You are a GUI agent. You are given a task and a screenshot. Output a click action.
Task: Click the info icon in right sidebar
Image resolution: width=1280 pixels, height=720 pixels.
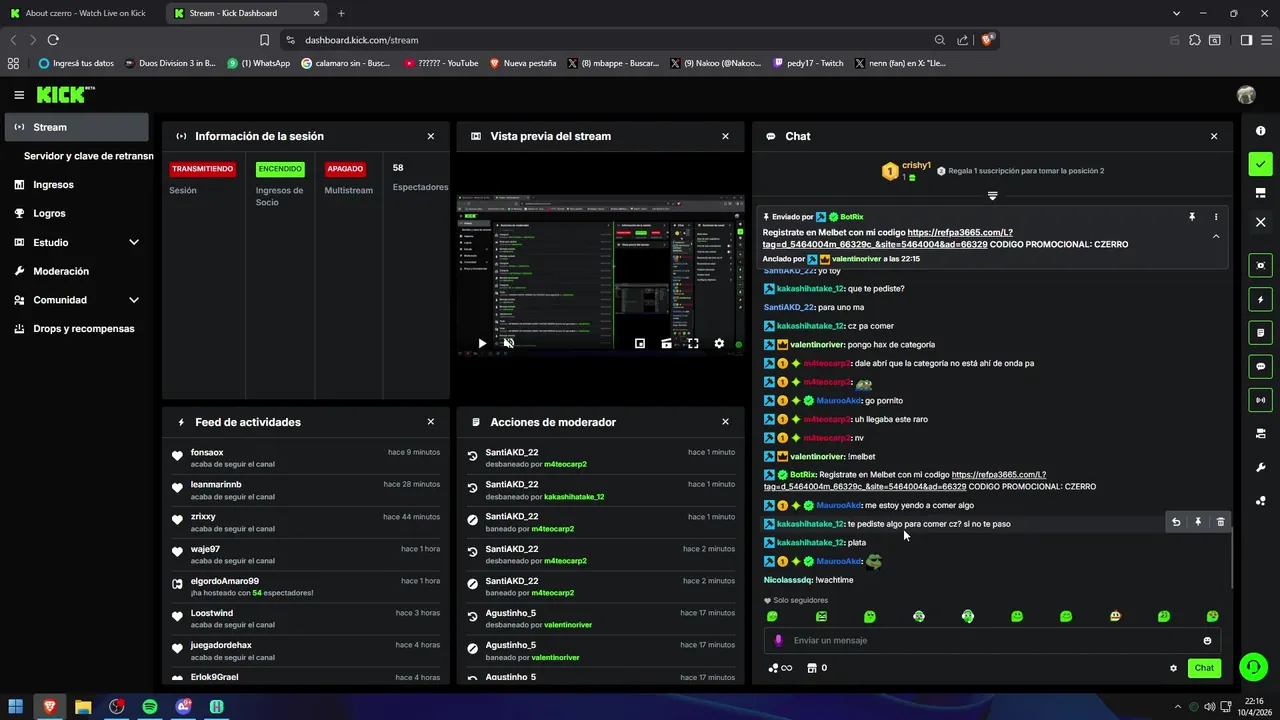1260,131
